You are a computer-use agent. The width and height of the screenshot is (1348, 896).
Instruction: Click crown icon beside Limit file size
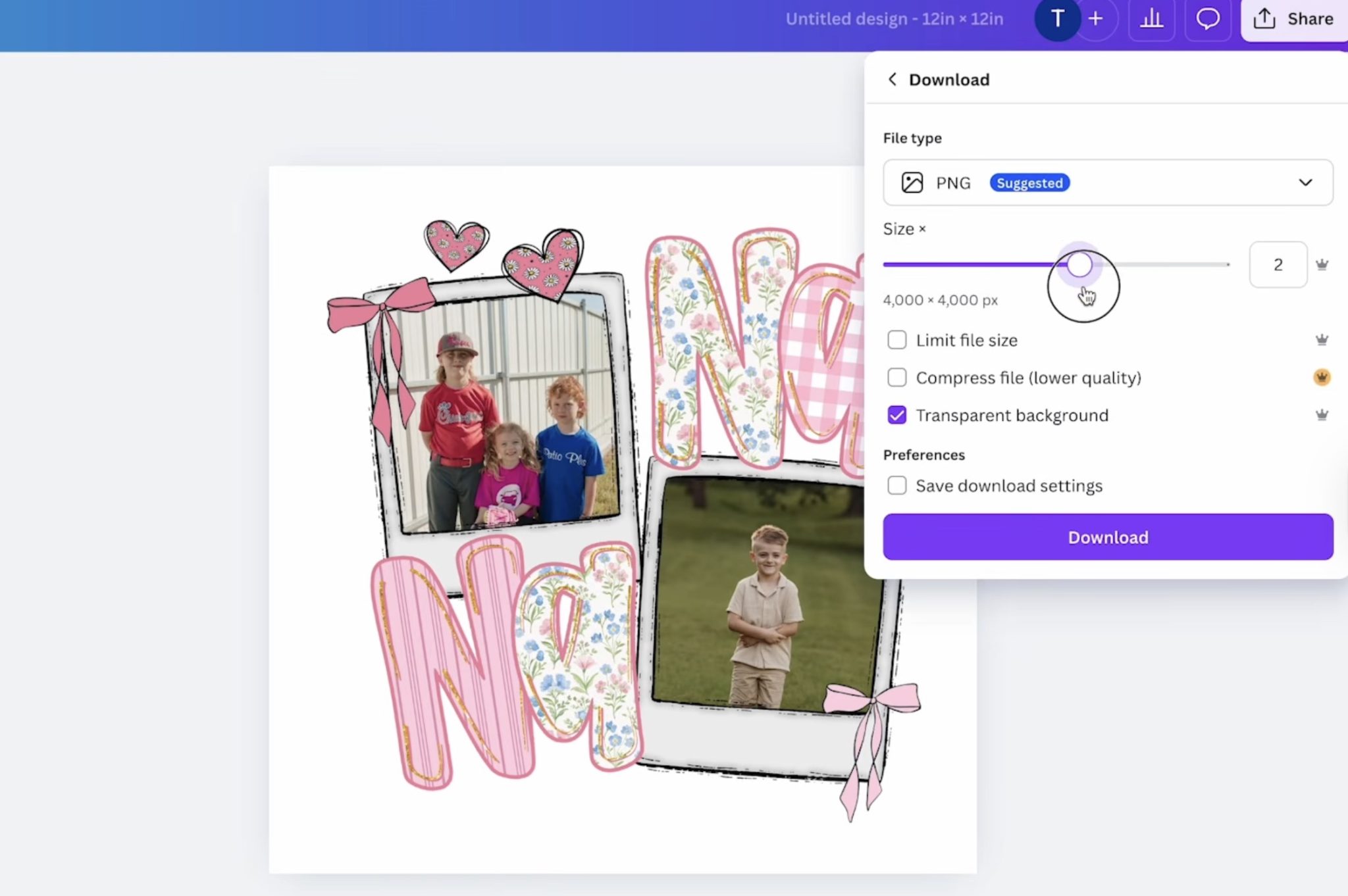pyautogui.click(x=1321, y=340)
